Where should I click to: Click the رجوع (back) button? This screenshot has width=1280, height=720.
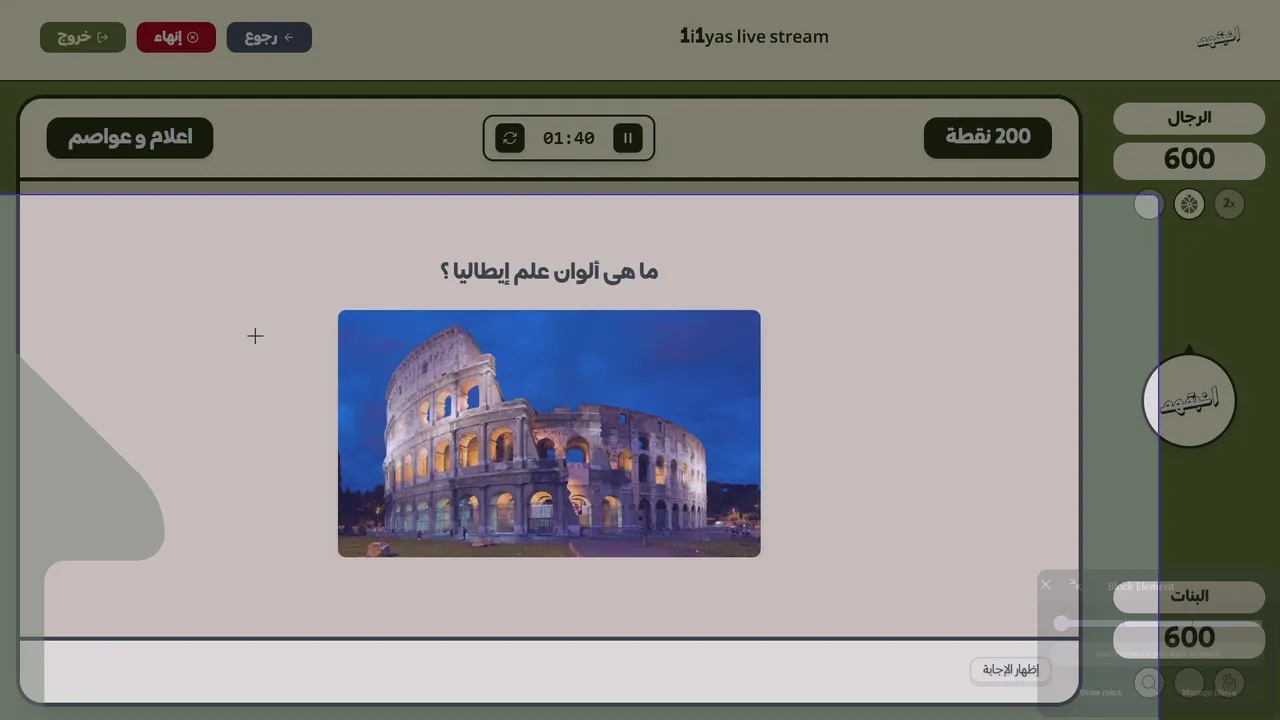point(269,37)
